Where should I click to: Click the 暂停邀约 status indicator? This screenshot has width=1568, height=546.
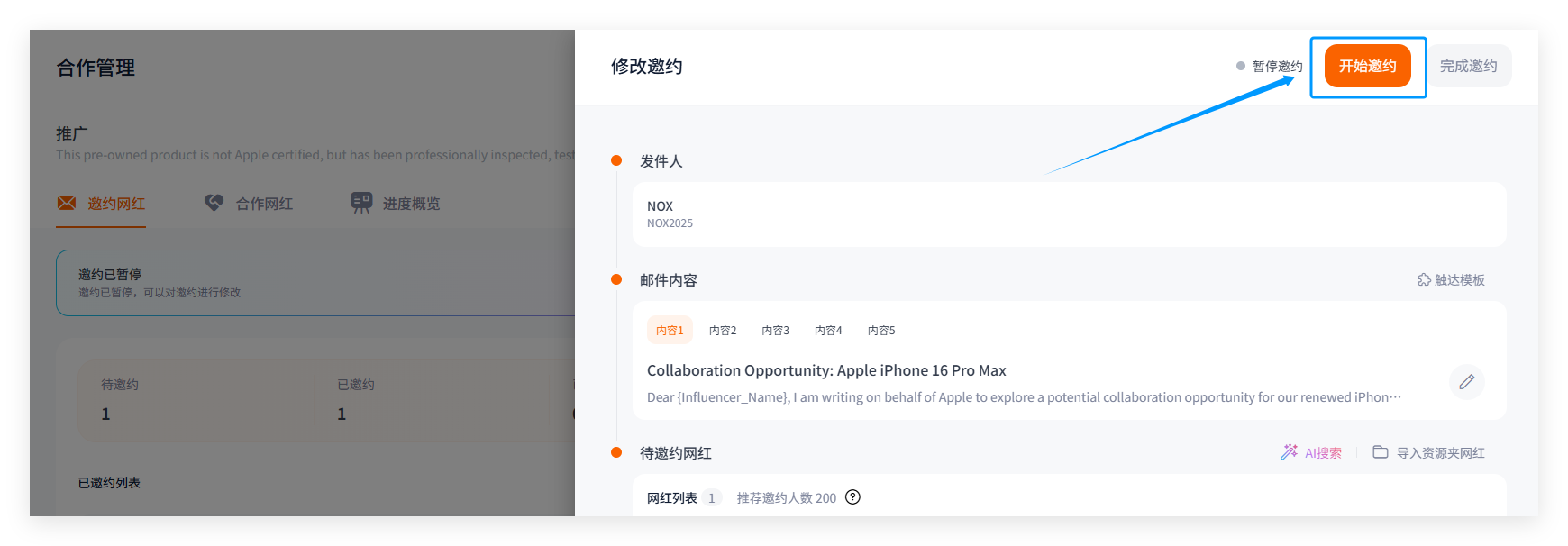tap(1269, 67)
